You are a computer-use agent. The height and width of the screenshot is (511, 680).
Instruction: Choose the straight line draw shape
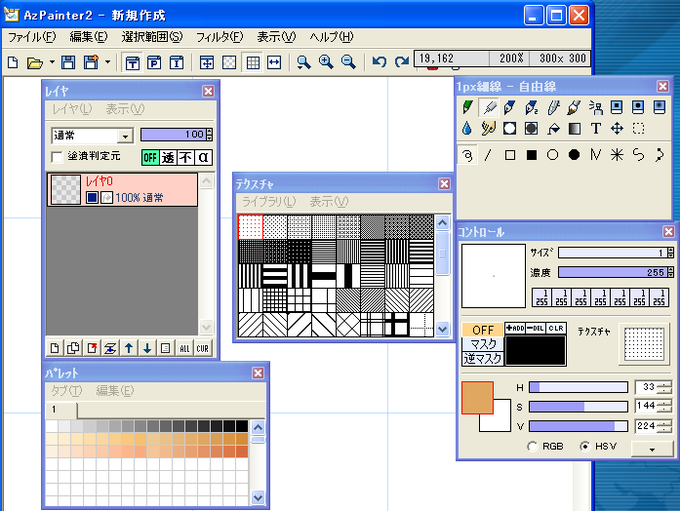pyautogui.click(x=488, y=154)
